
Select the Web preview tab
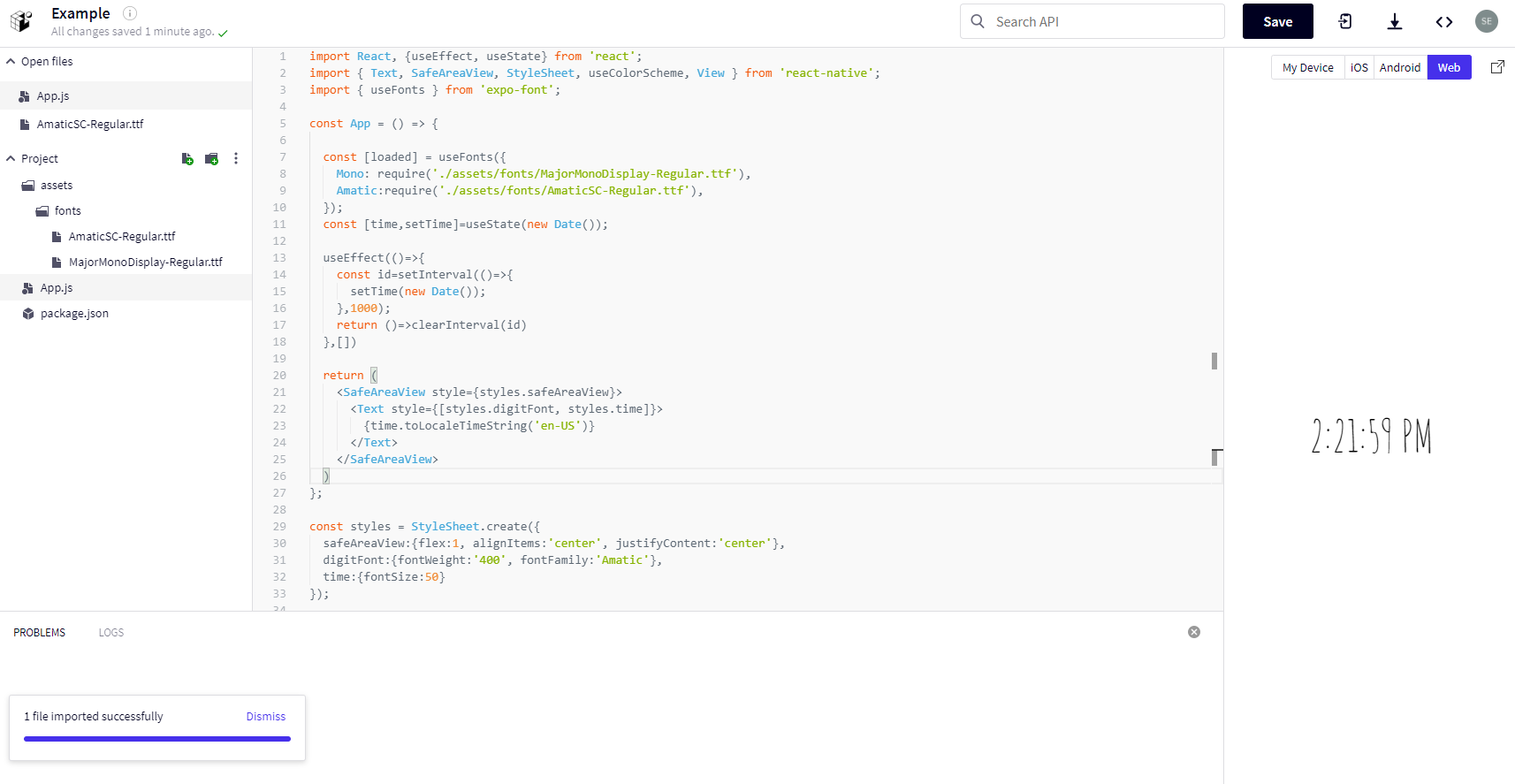click(x=1450, y=67)
